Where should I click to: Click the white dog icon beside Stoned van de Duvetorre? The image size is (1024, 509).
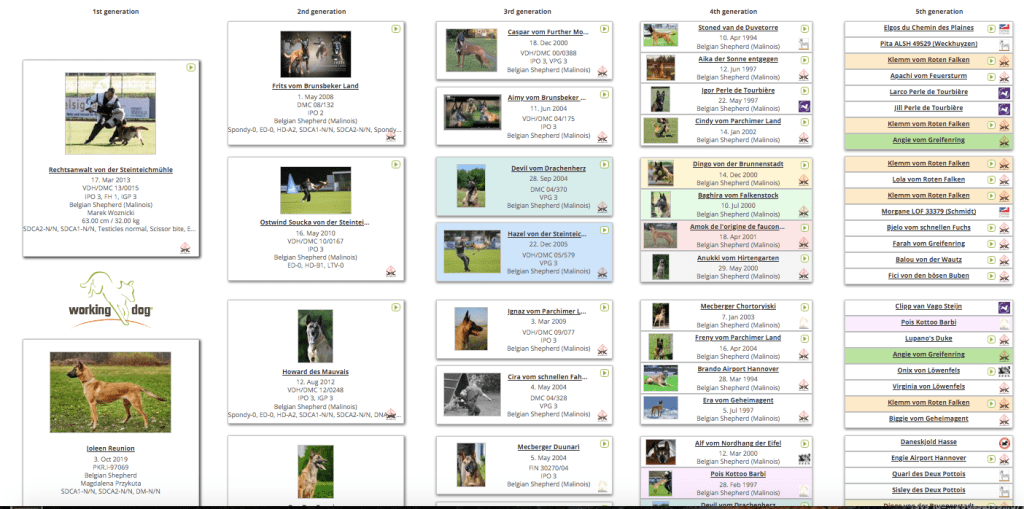(x=803, y=44)
